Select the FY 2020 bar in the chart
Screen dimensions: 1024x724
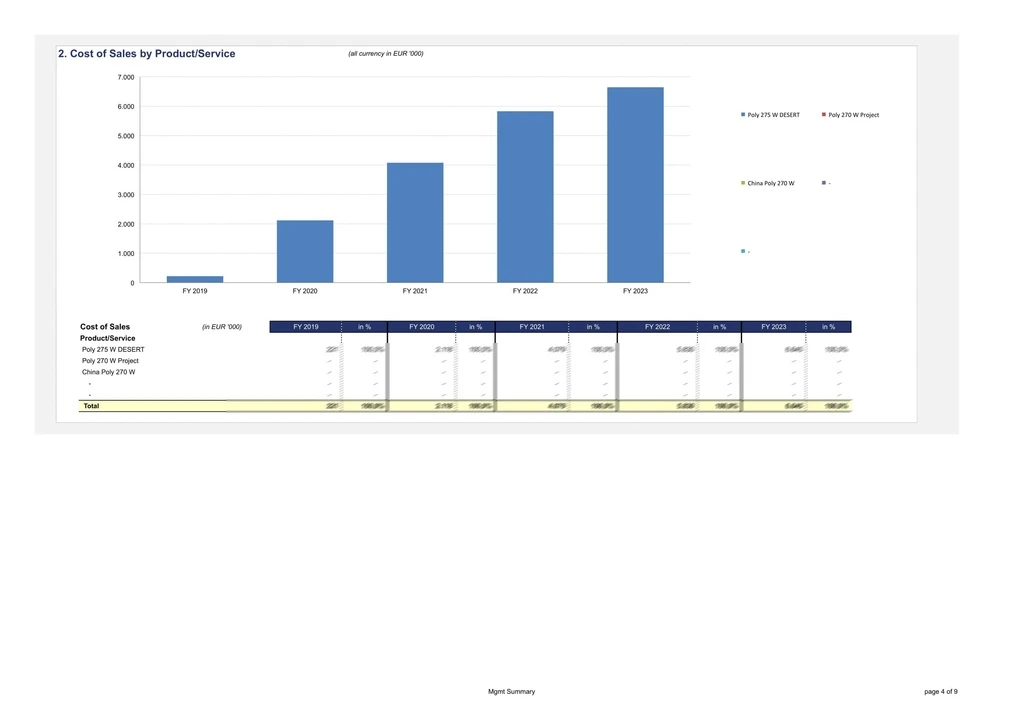[x=305, y=251]
